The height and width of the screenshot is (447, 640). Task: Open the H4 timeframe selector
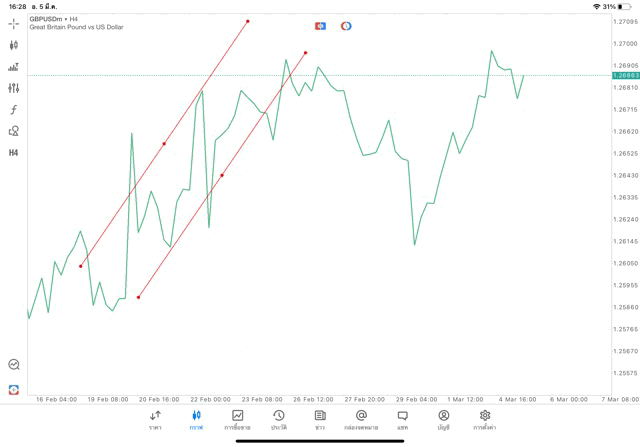point(14,153)
